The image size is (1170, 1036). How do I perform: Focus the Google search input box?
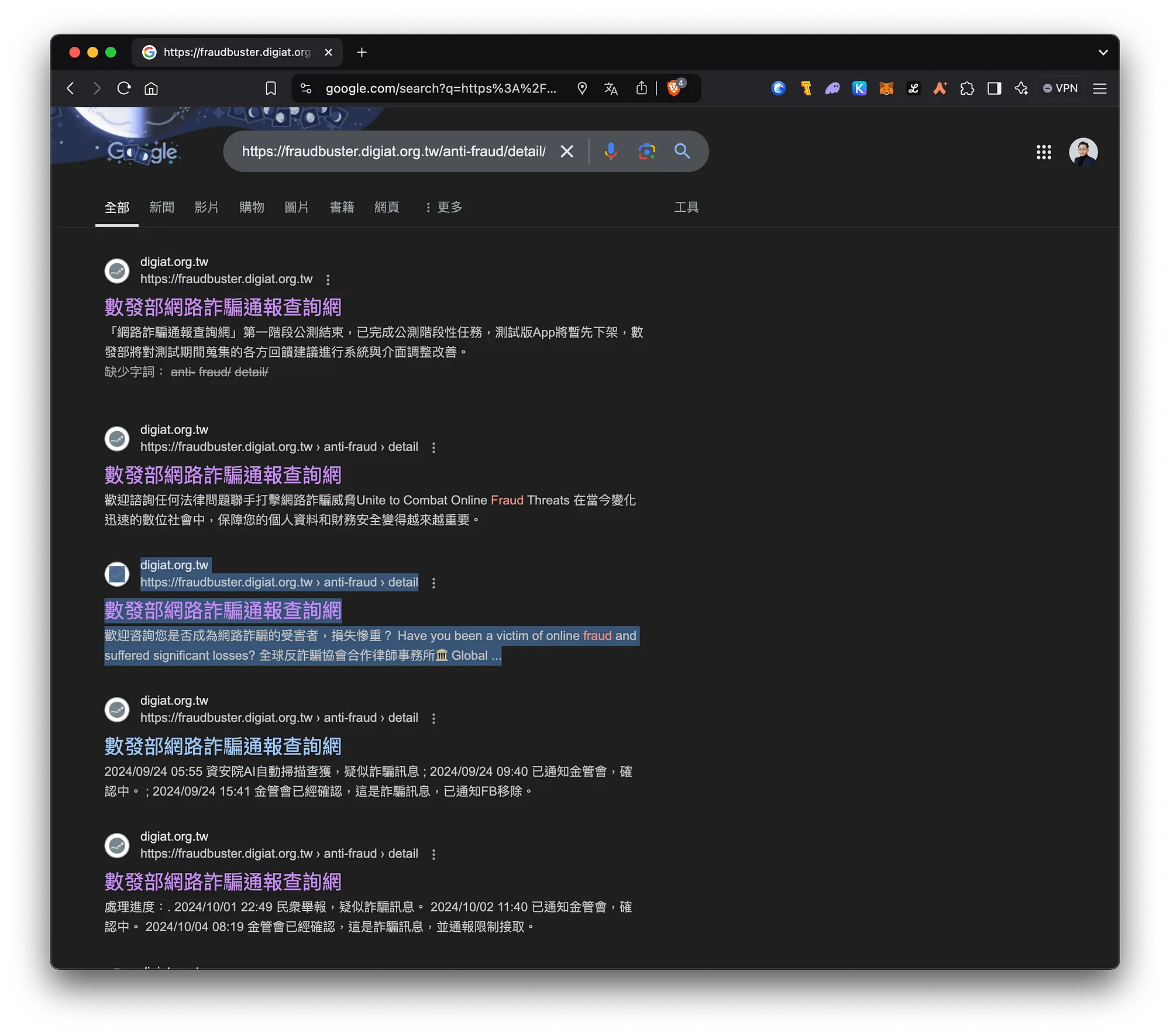pyautogui.click(x=393, y=152)
